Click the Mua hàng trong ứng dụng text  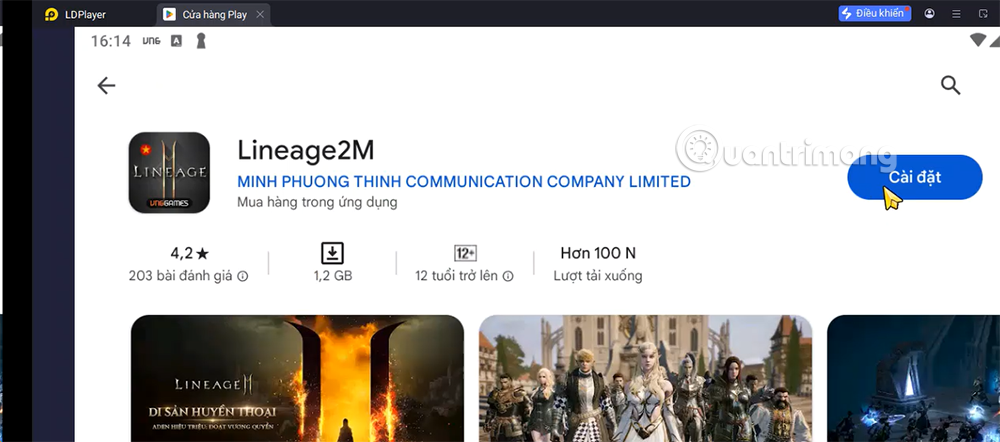click(x=317, y=203)
